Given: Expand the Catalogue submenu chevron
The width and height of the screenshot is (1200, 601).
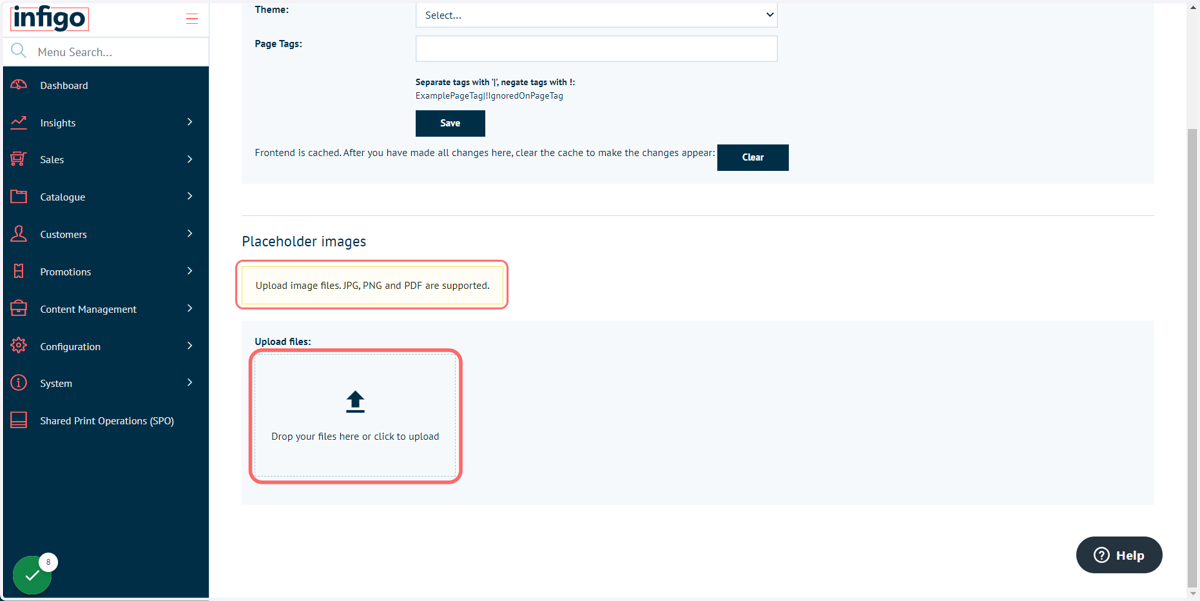Looking at the screenshot, I should (189, 197).
